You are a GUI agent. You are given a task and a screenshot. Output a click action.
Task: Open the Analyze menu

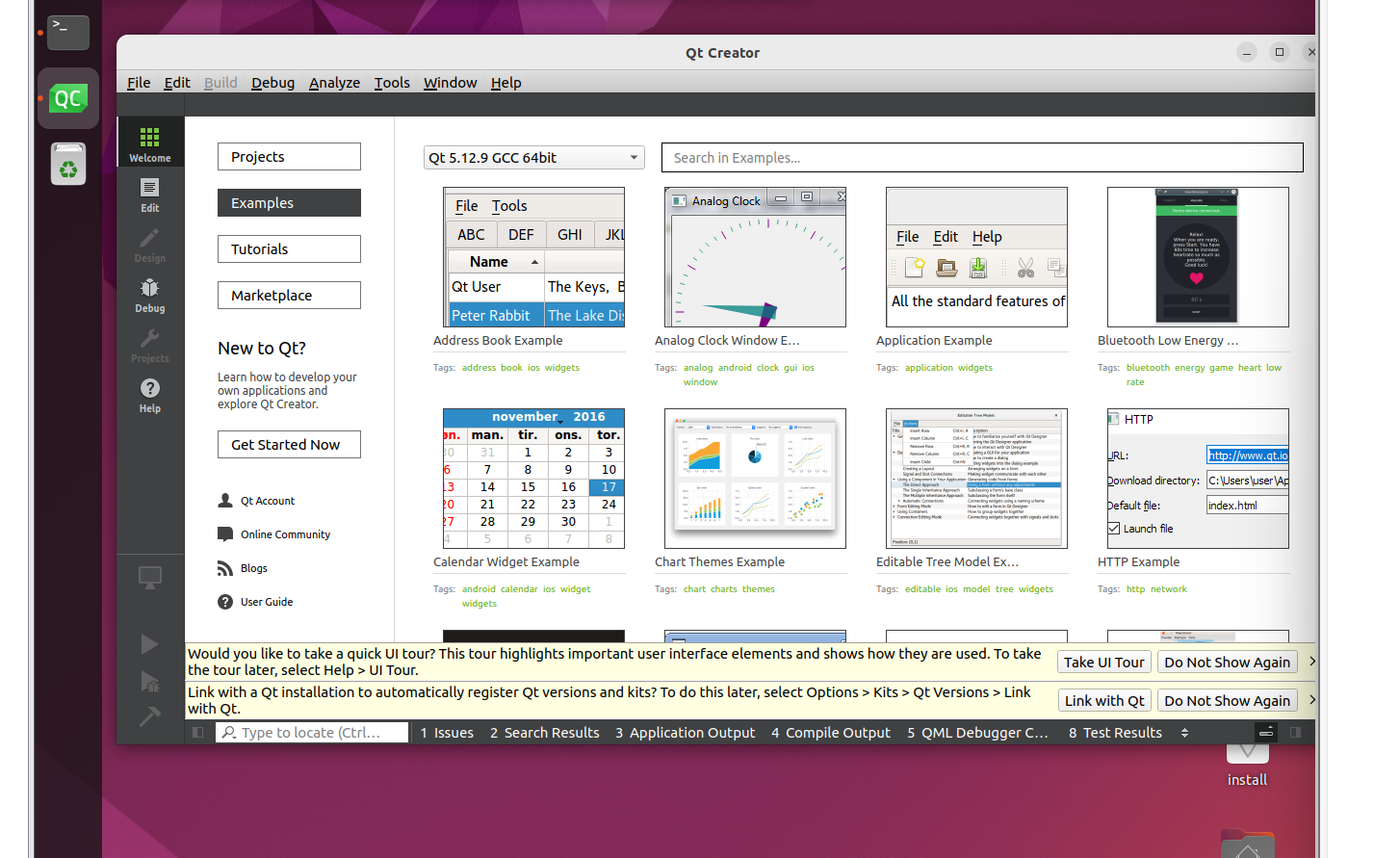[334, 83]
